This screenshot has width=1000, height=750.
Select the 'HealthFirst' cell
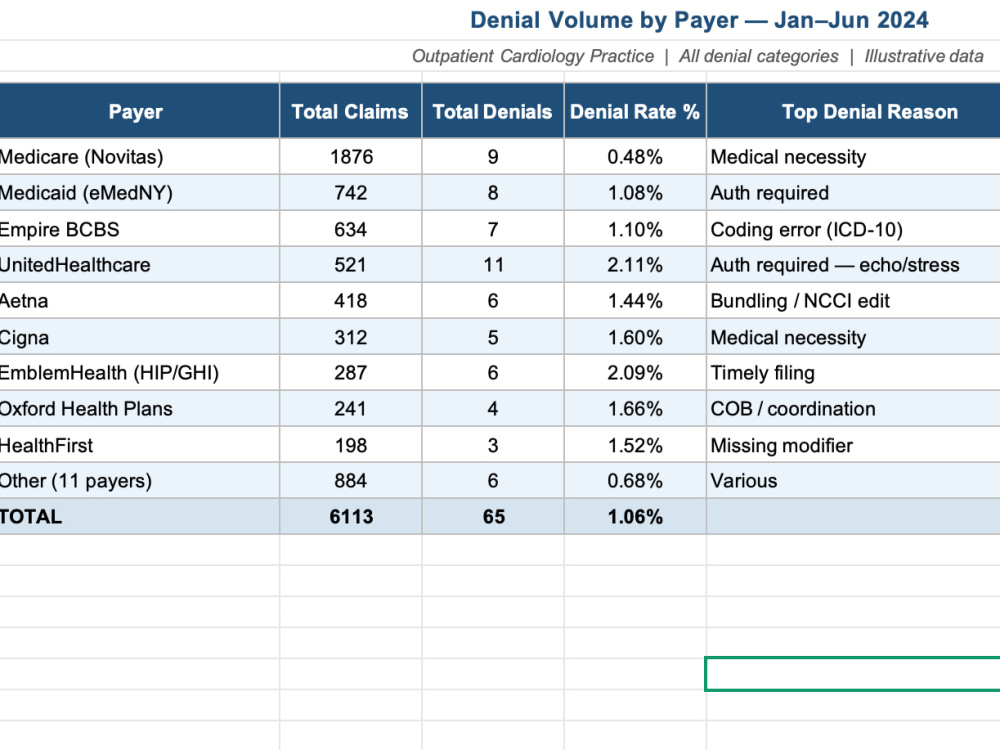point(139,445)
